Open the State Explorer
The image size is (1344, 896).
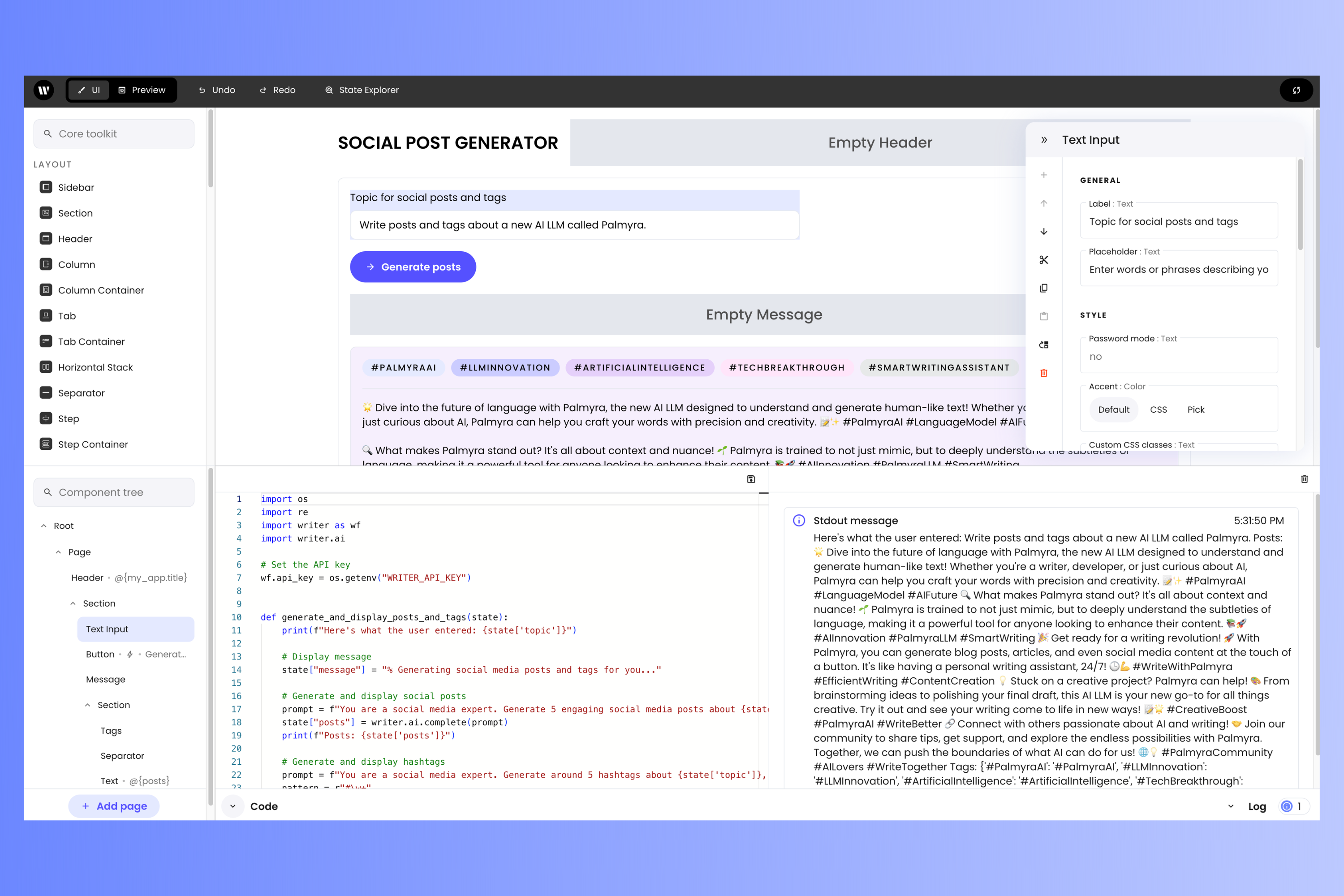(362, 90)
